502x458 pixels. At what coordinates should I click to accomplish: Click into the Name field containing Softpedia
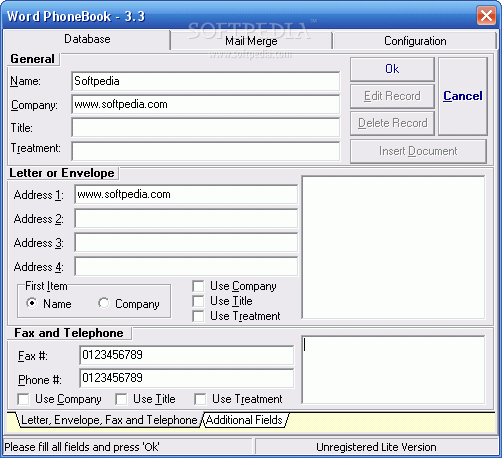coord(206,81)
